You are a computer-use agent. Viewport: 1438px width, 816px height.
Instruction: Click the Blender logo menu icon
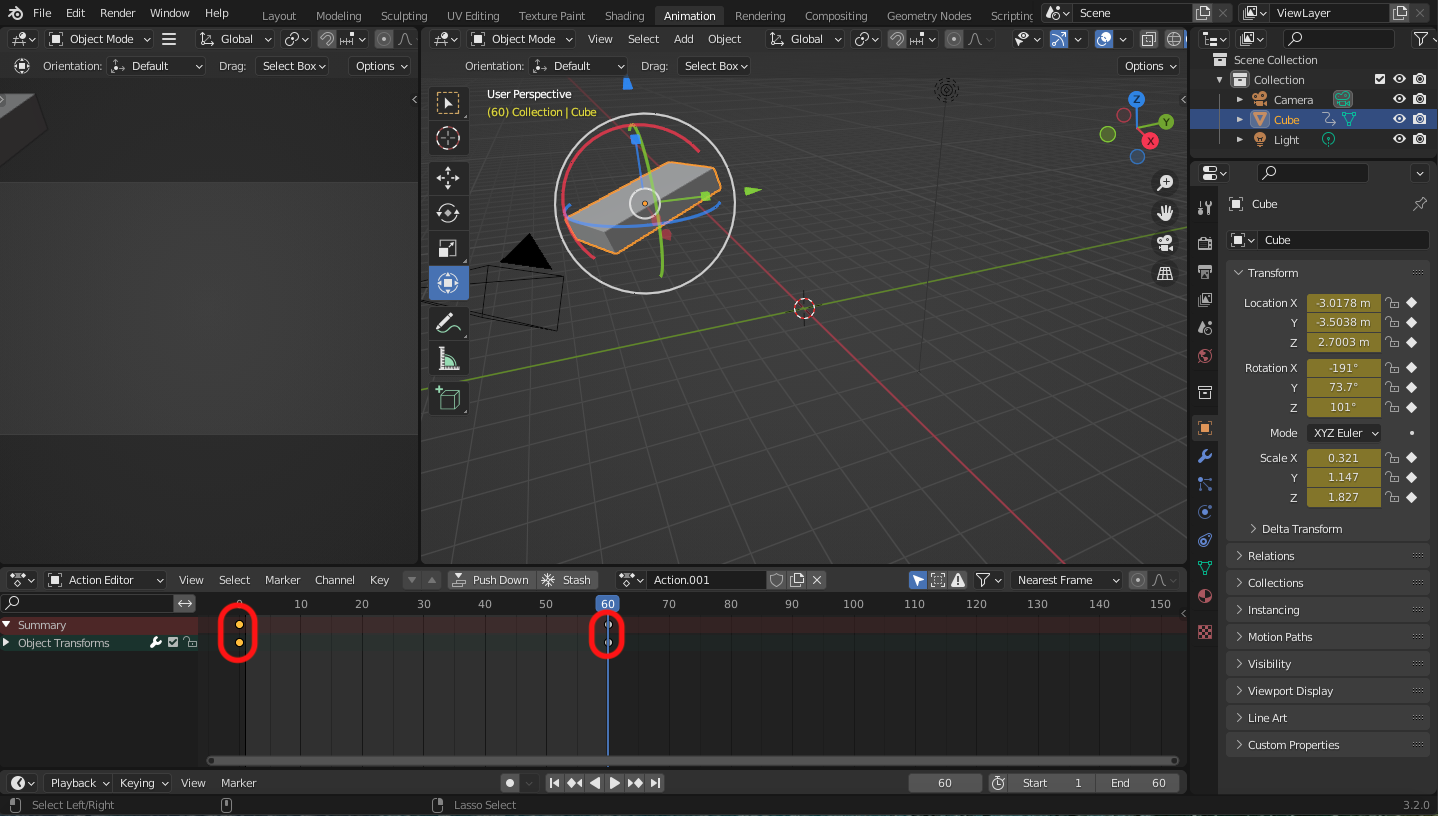[x=16, y=13]
